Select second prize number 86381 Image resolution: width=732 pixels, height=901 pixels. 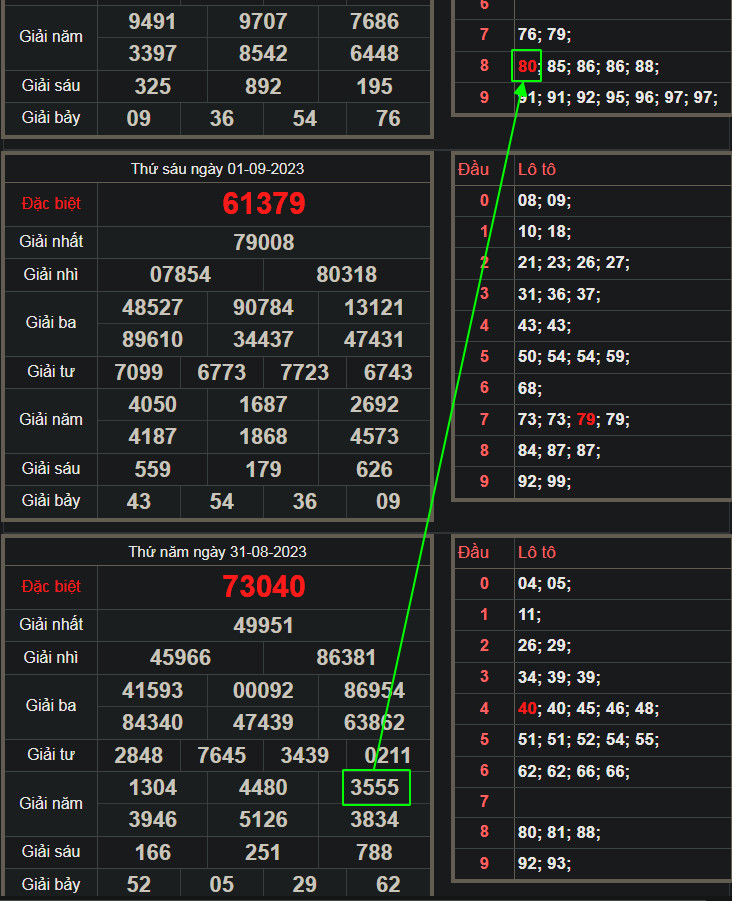346,657
